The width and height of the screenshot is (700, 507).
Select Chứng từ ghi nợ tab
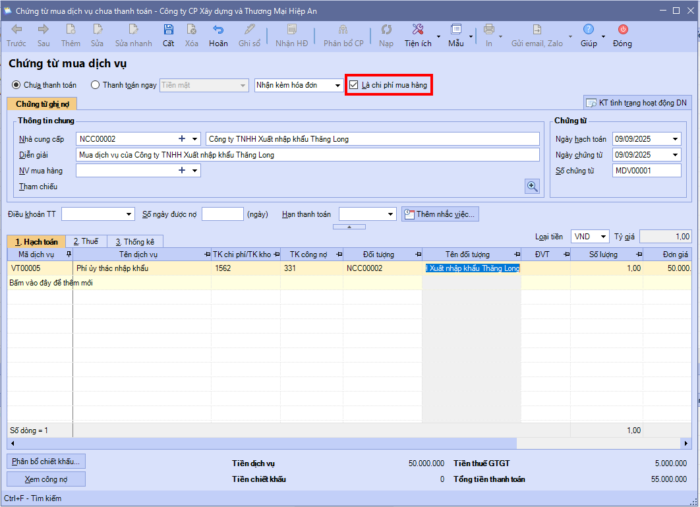pyautogui.click(x=42, y=104)
